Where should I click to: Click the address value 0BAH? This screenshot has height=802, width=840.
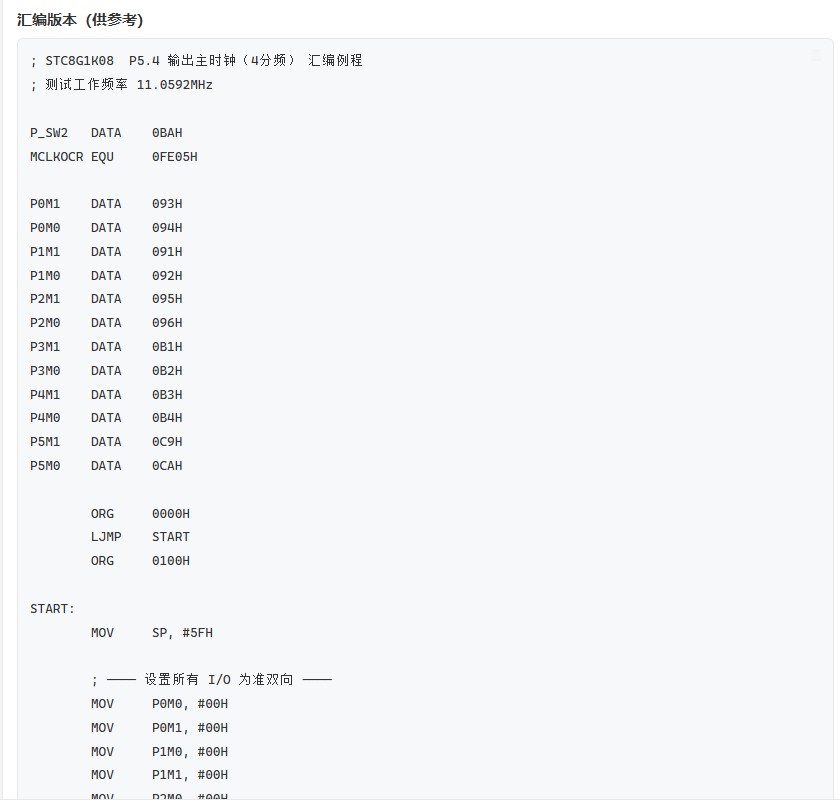click(x=167, y=133)
